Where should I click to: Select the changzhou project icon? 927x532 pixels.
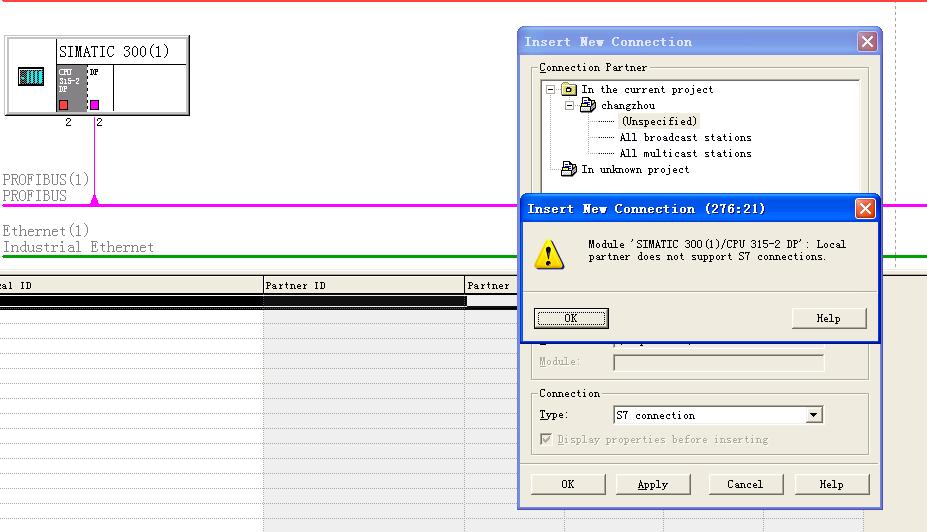coord(588,105)
